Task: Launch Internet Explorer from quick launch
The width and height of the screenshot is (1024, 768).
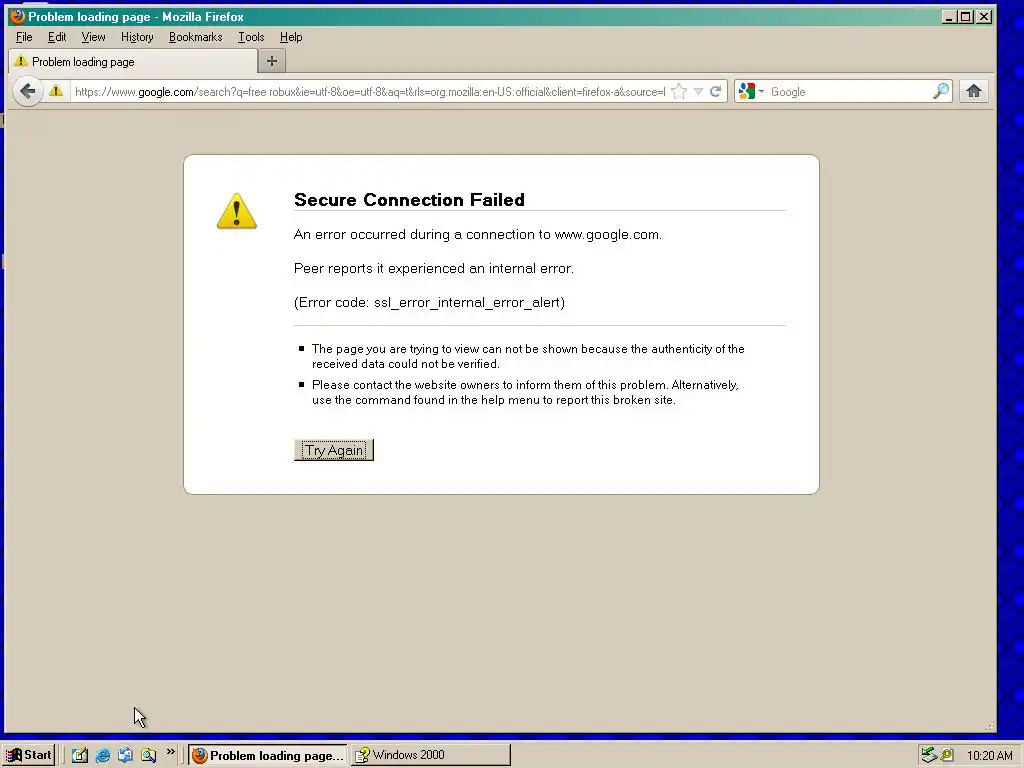Action: pyautogui.click(x=103, y=755)
